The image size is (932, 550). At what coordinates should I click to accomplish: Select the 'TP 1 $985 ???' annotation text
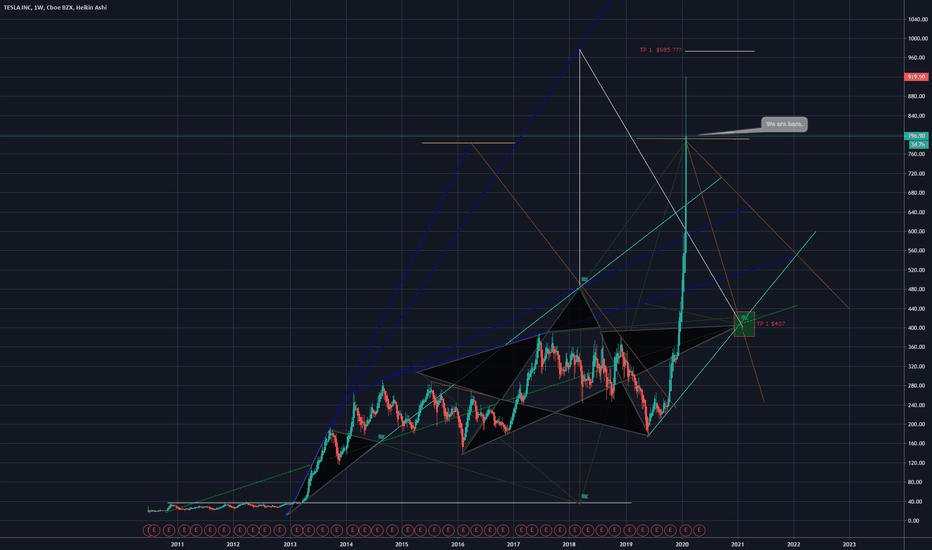point(660,50)
